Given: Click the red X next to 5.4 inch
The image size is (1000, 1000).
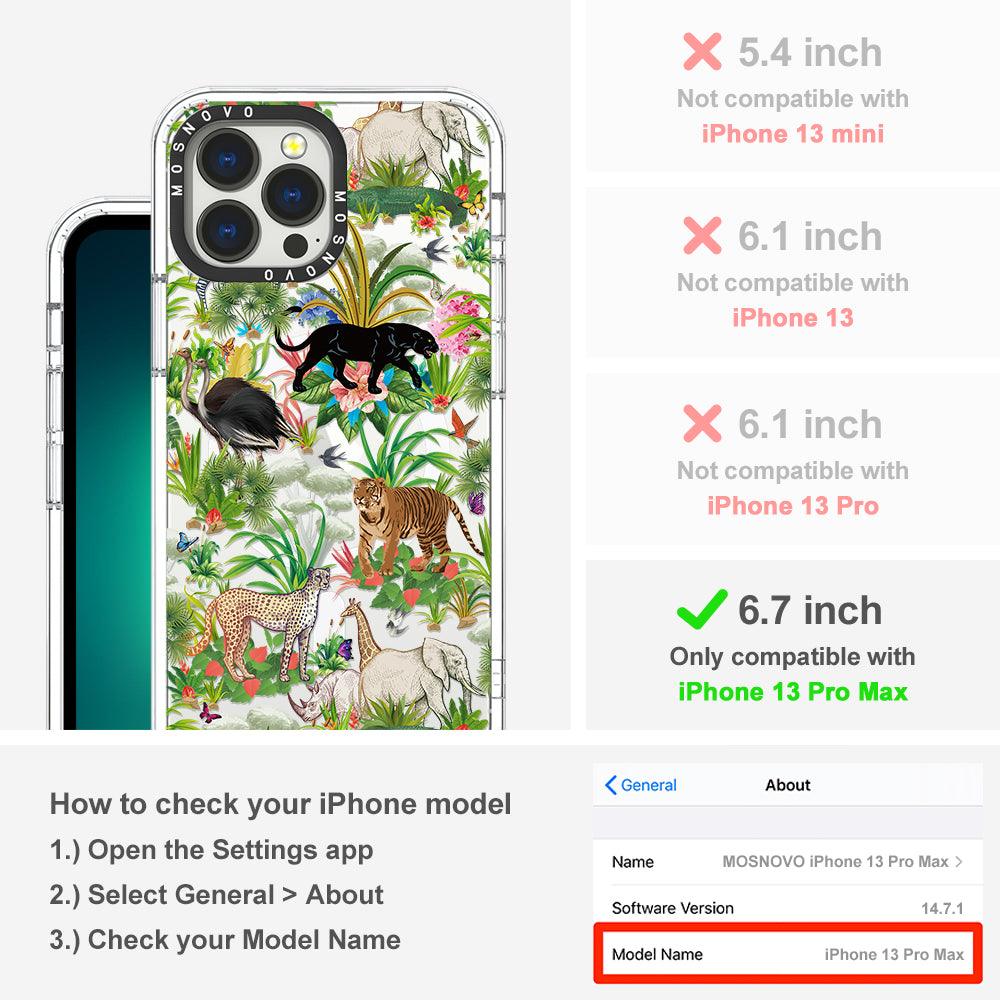Looking at the screenshot, I should tap(702, 52).
